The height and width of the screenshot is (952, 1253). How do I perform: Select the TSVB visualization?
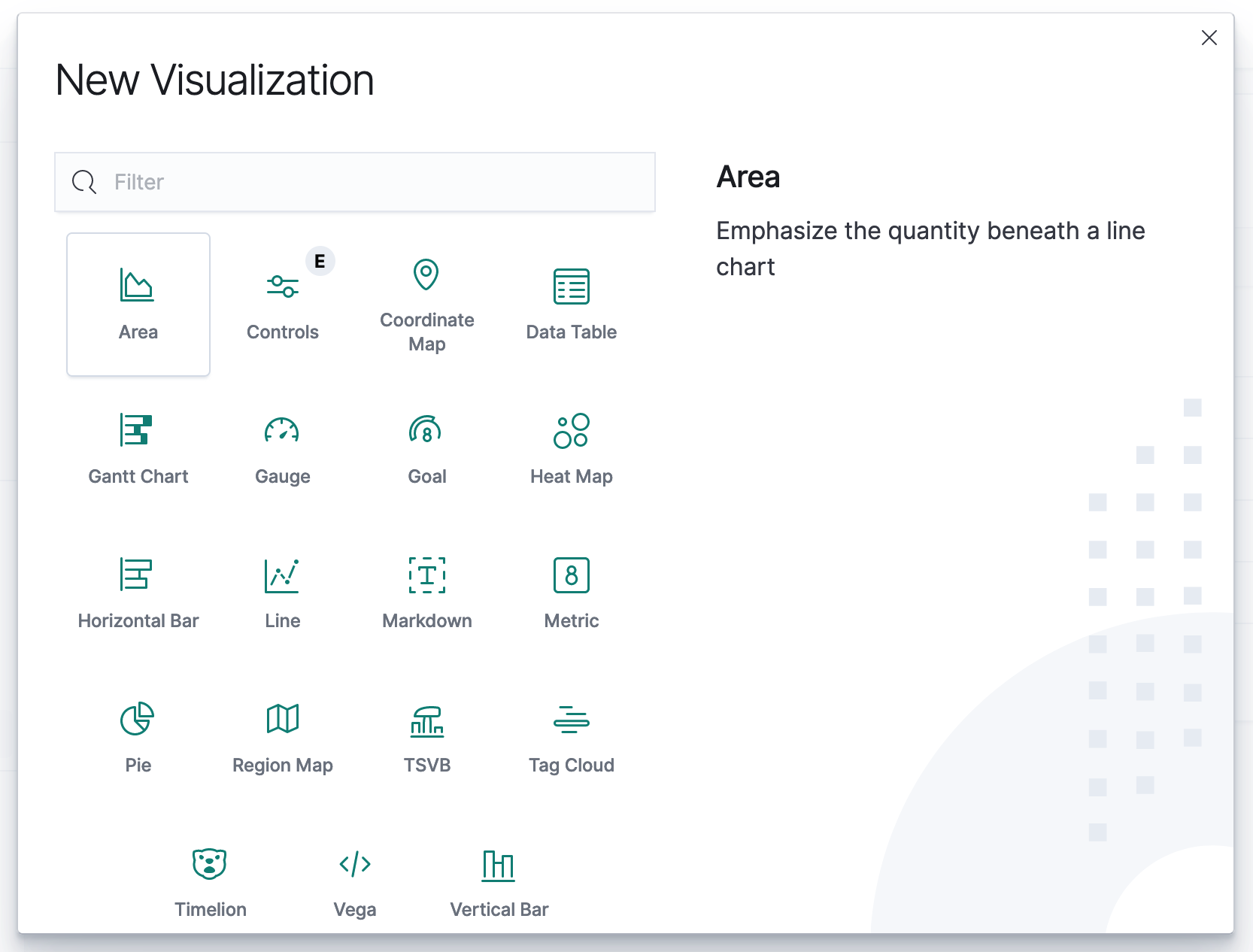[426, 721]
